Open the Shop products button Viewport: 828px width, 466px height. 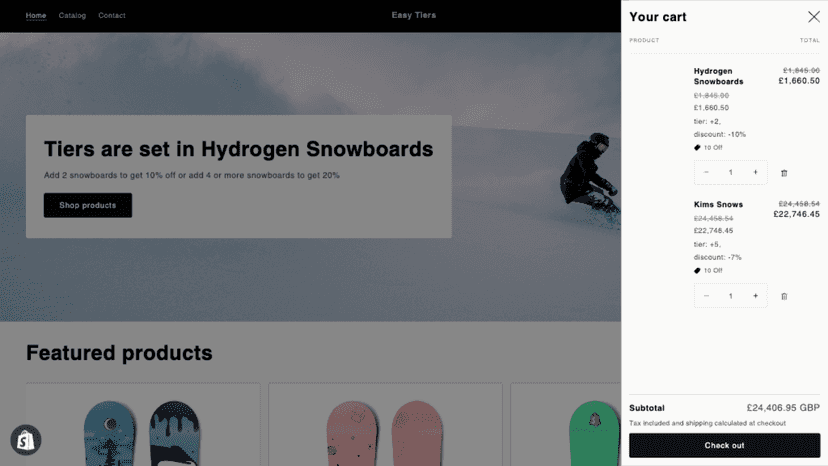coord(88,205)
